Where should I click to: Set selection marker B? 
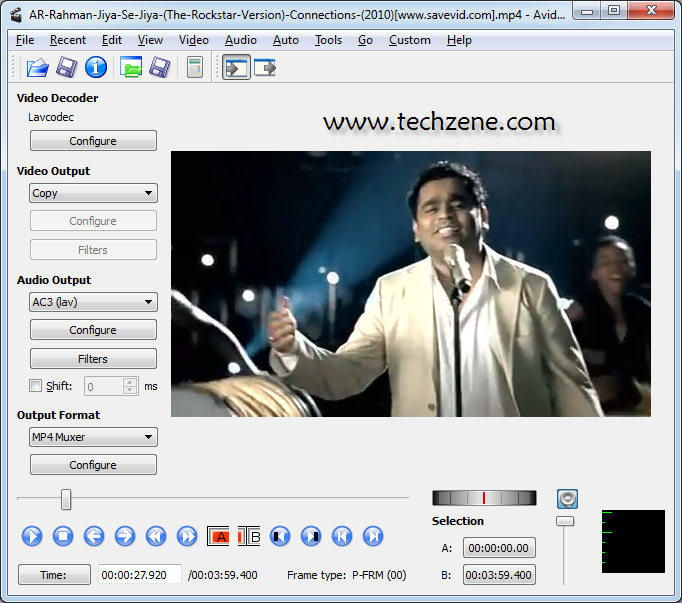pos(249,536)
